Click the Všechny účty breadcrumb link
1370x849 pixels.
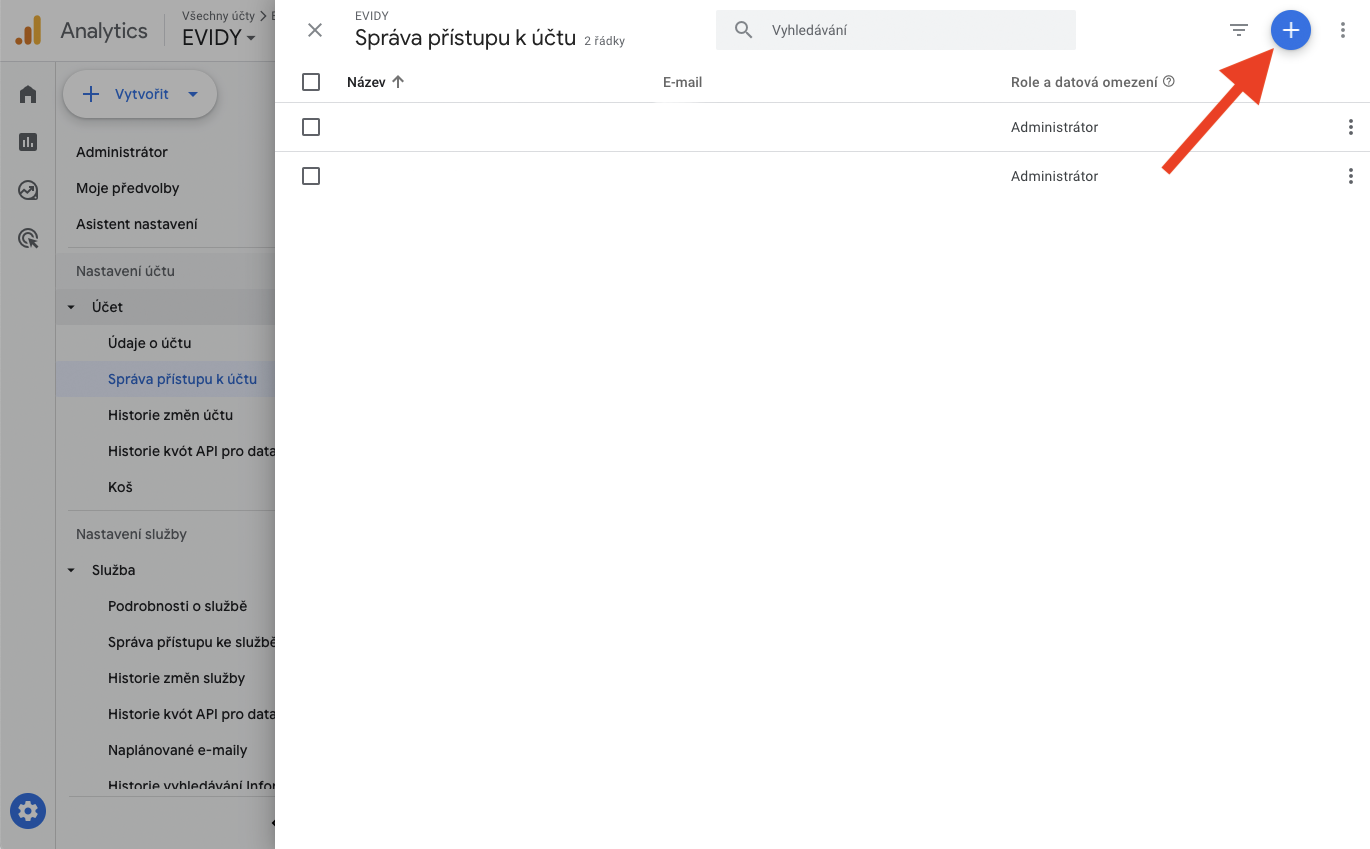[218, 16]
